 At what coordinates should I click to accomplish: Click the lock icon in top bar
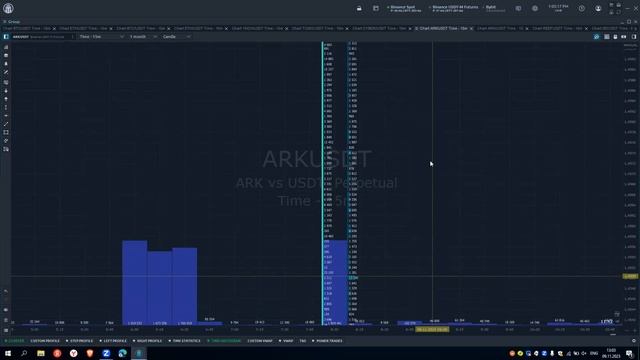tap(359, 8)
